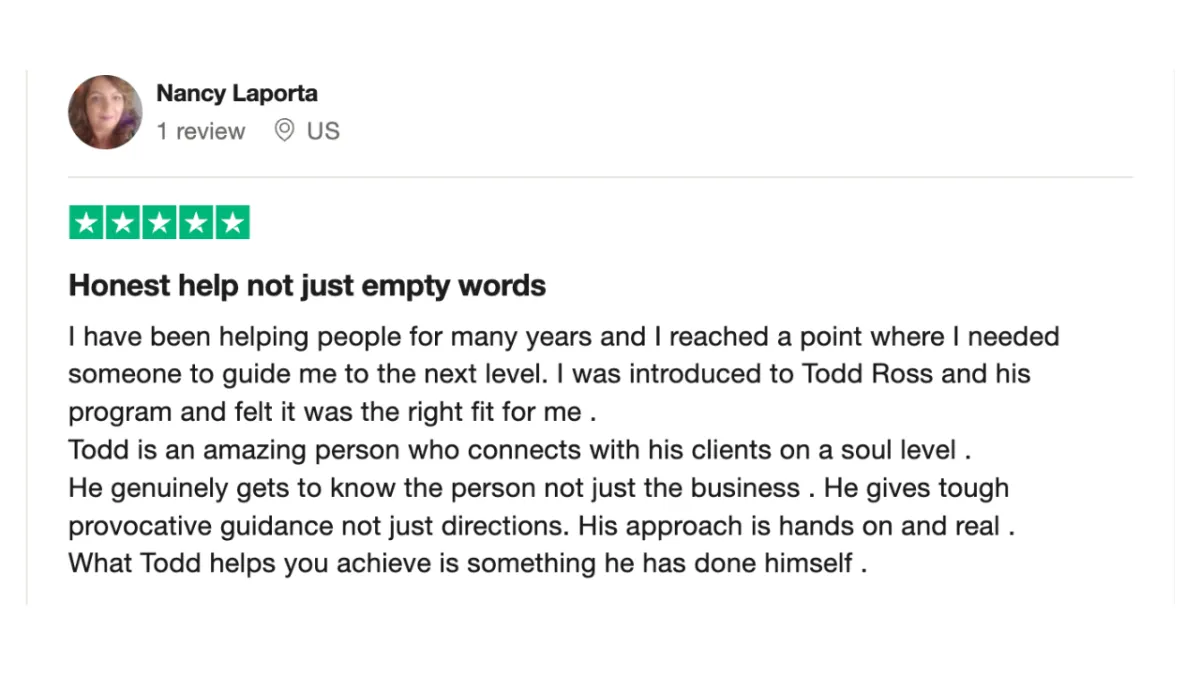Screen dimensions: 1200x675
Task: Open the 'Honest help not just empty words' title
Action: tap(307, 286)
